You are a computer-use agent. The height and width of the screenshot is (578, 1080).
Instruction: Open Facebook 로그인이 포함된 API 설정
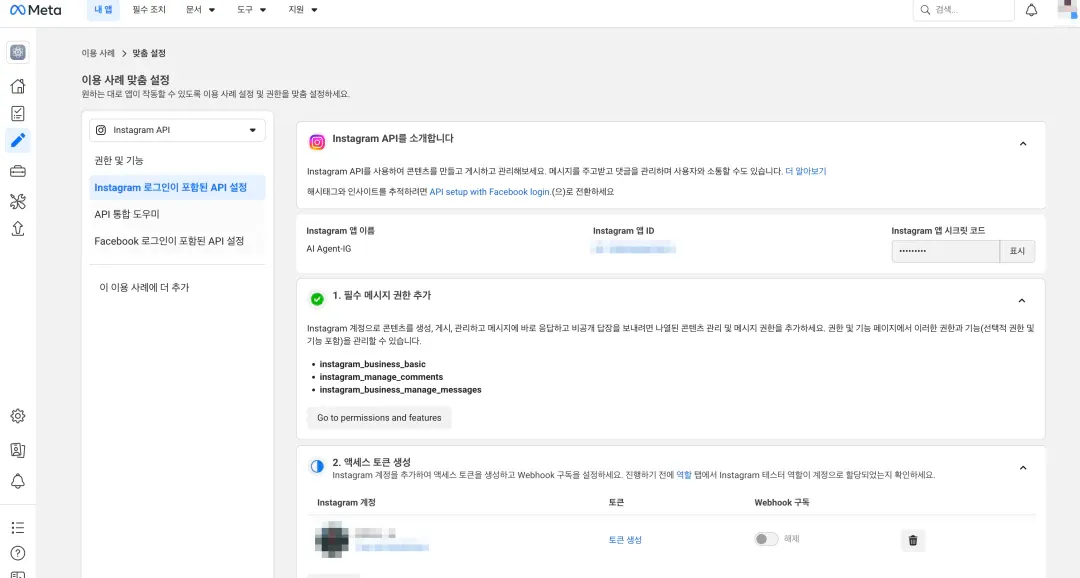tap(177, 241)
